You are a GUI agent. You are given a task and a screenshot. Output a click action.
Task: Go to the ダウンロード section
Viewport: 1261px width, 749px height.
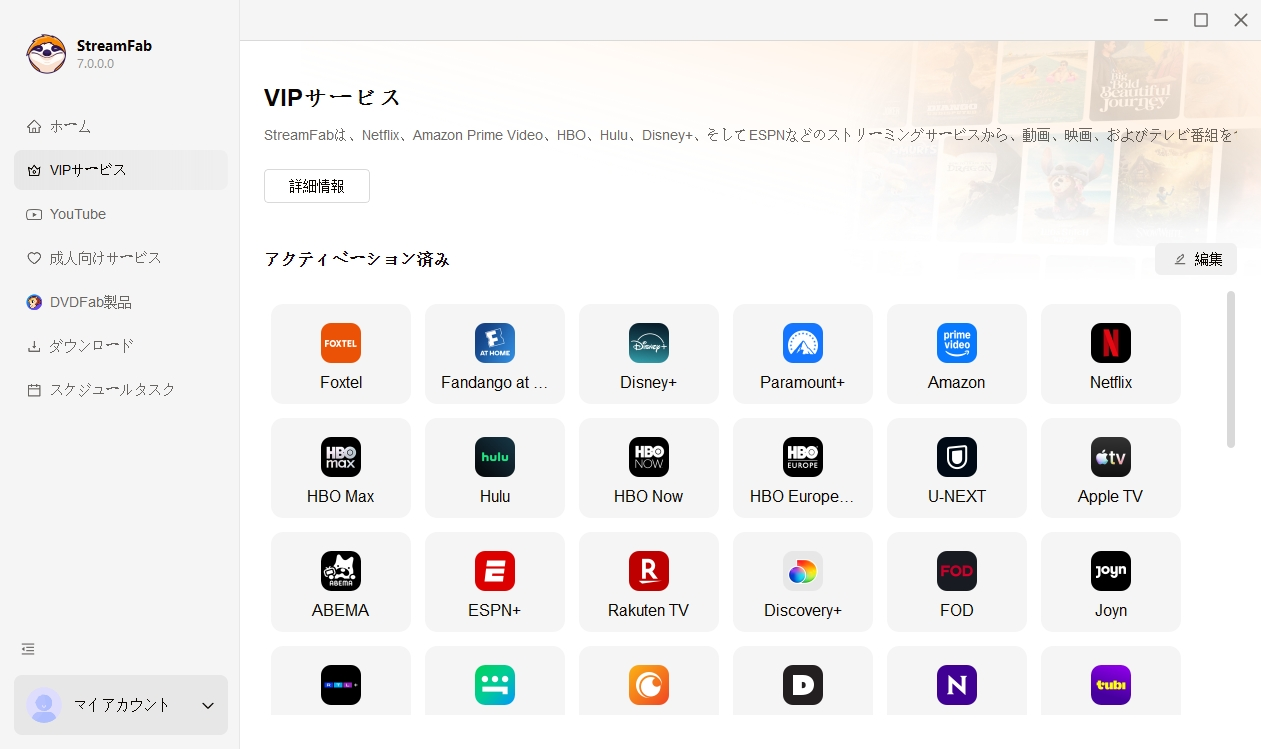coord(91,345)
